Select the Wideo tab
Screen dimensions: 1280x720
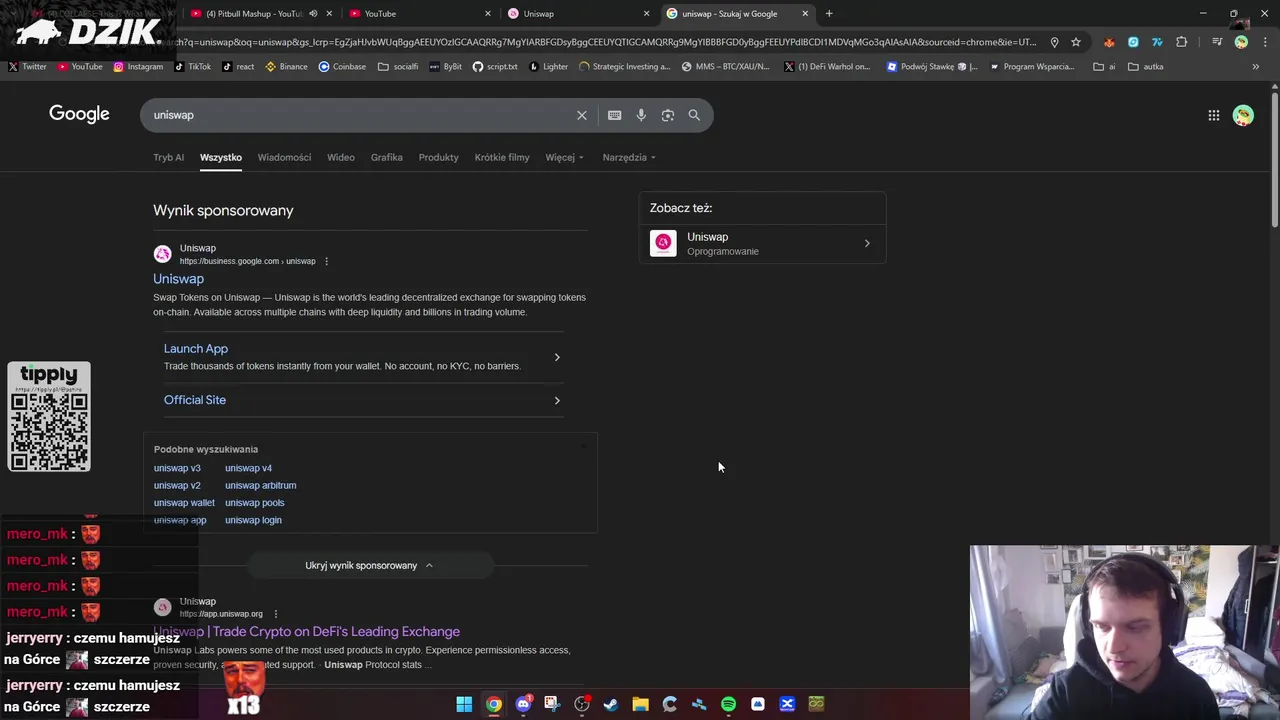point(341,157)
